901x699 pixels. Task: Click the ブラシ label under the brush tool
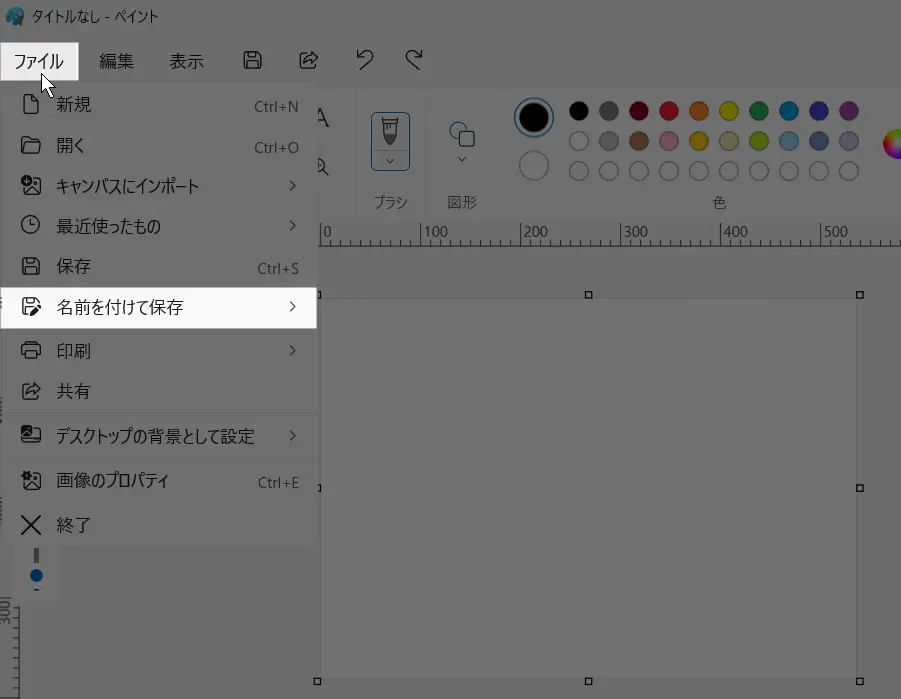coord(390,202)
